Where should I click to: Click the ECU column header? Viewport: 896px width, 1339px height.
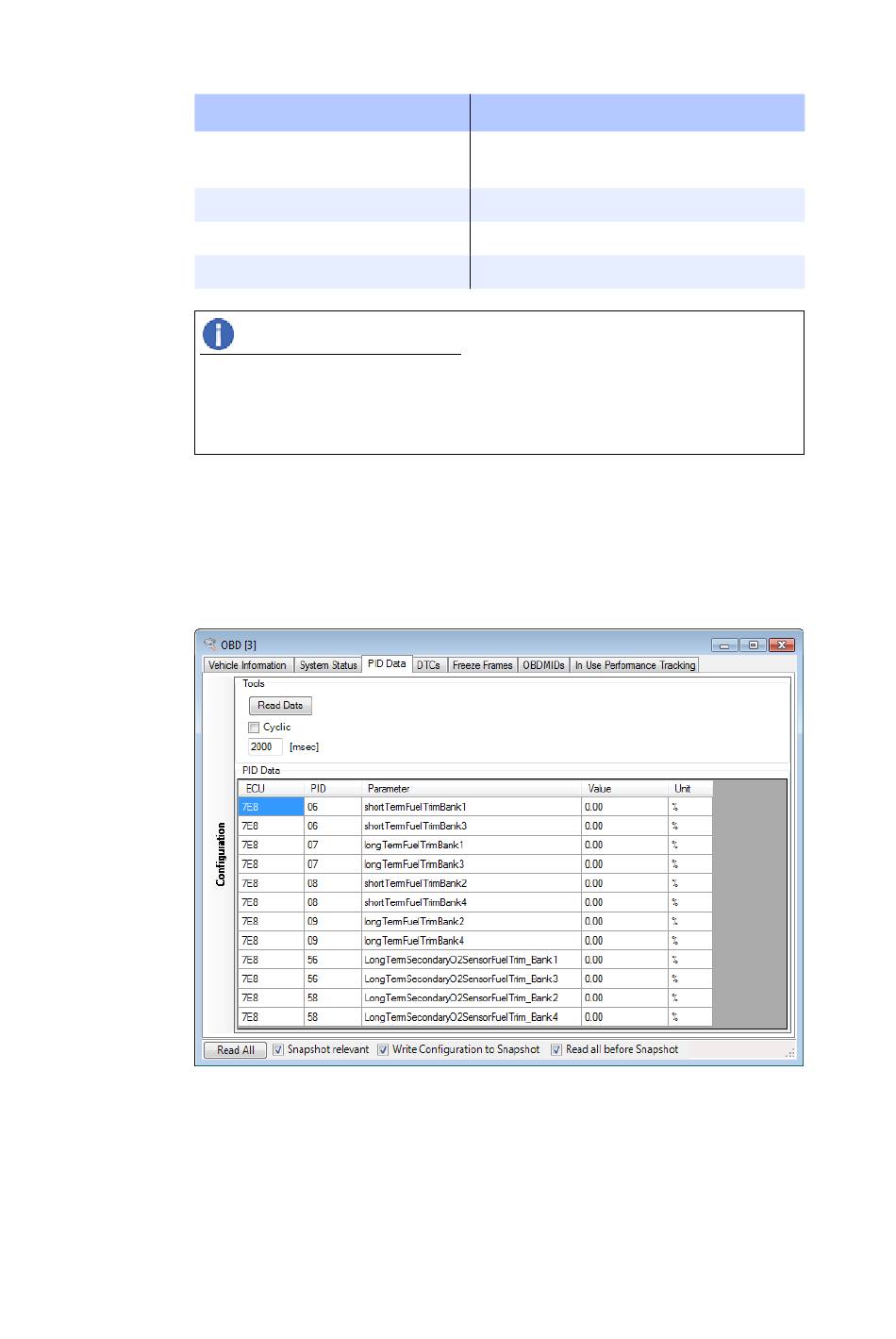point(271,789)
